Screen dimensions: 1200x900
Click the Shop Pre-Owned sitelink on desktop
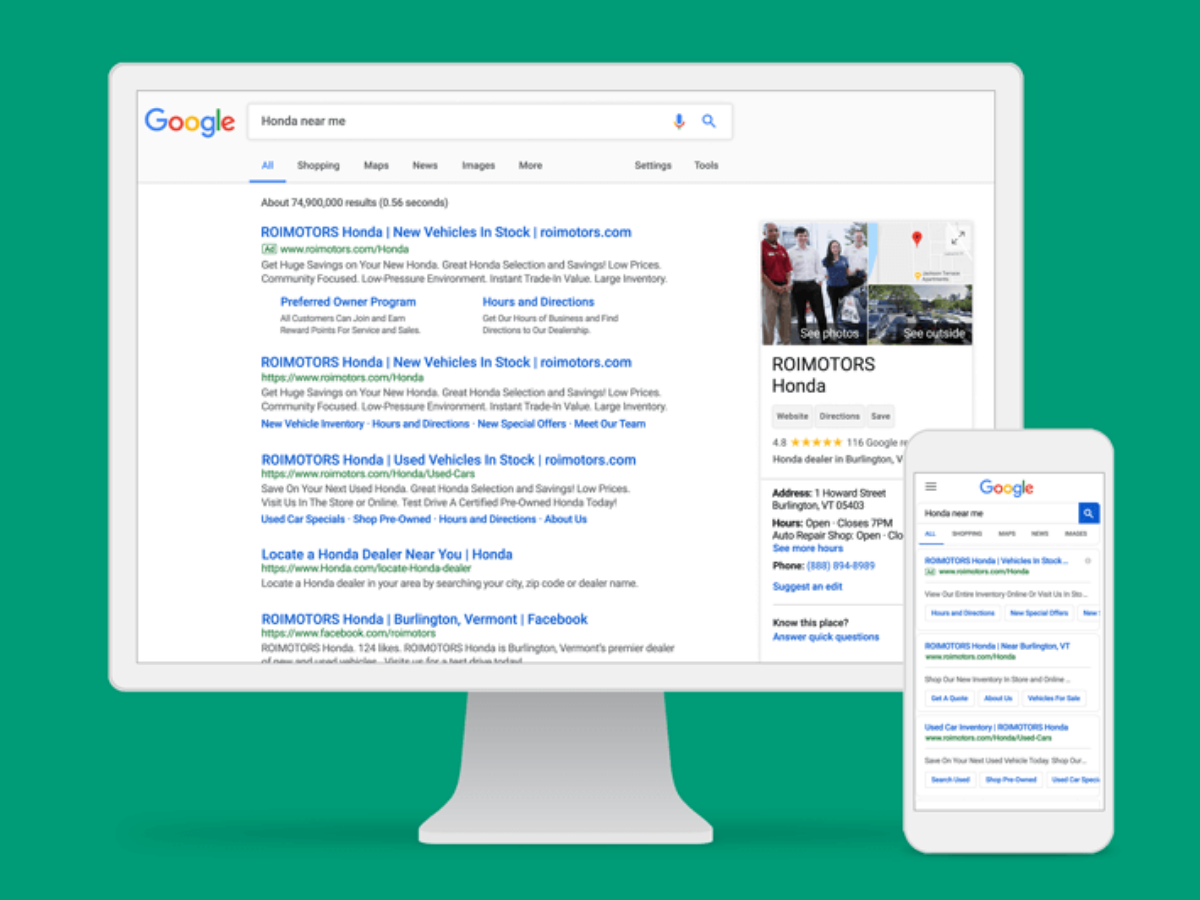(392, 519)
